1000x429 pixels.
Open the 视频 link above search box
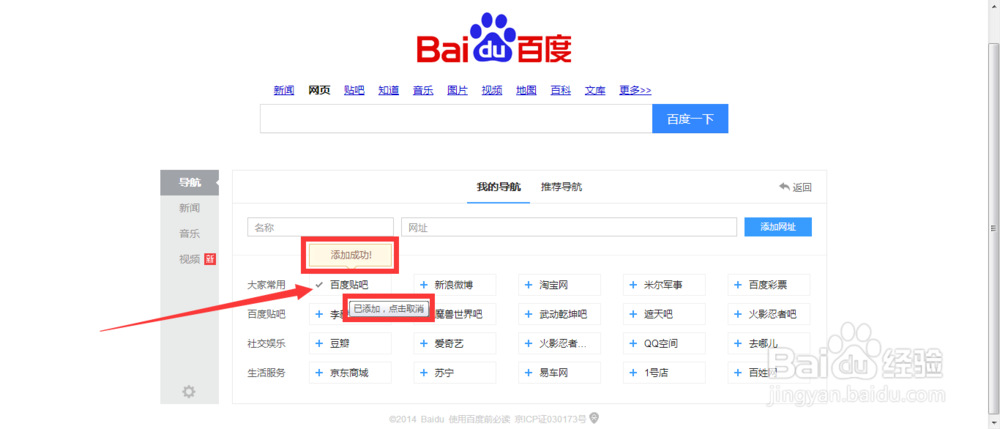pyautogui.click(x=492, y=91)
